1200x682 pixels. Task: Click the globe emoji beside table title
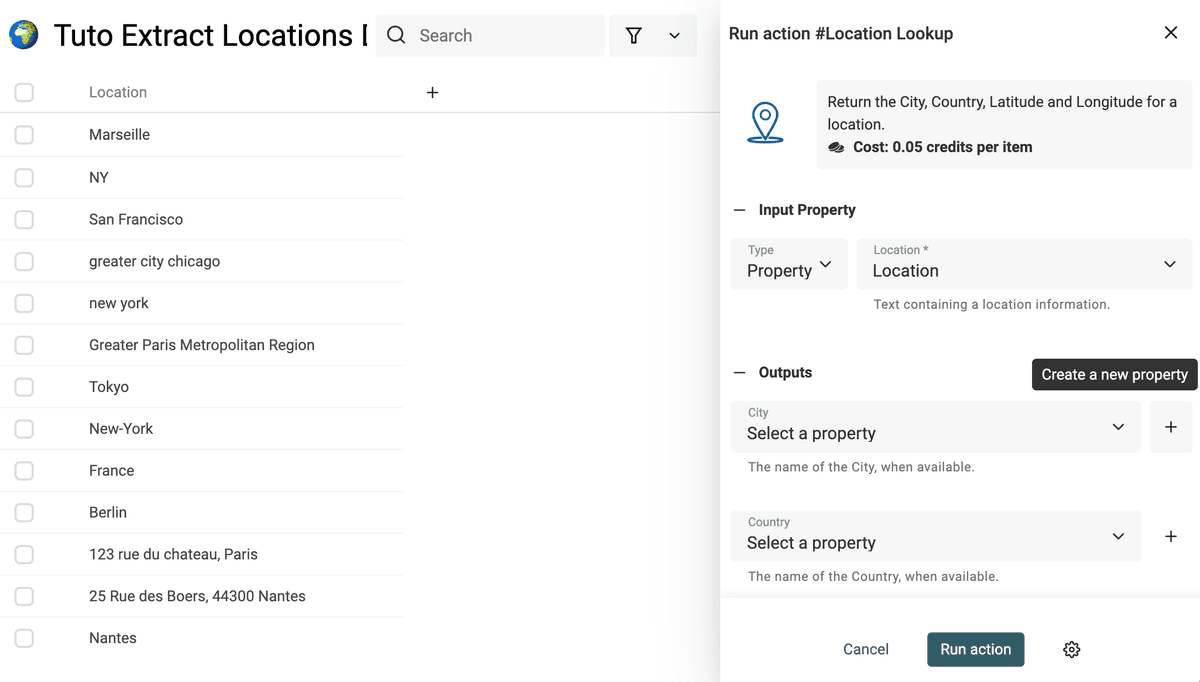pos(23,36)
